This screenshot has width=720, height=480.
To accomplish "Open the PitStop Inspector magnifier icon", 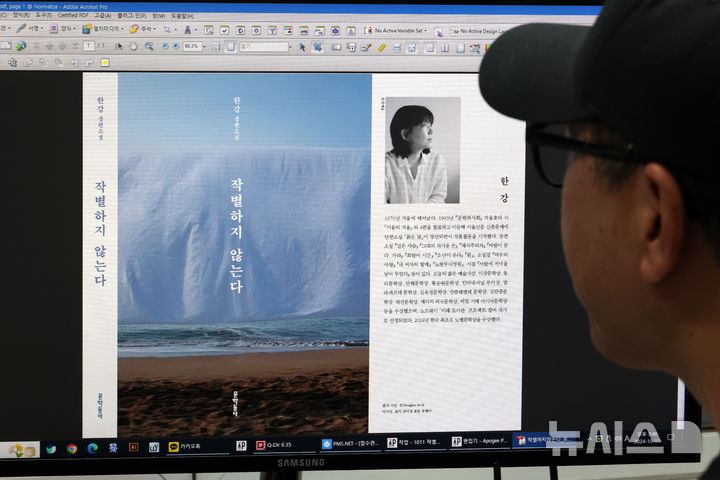I will pos(208,30).
